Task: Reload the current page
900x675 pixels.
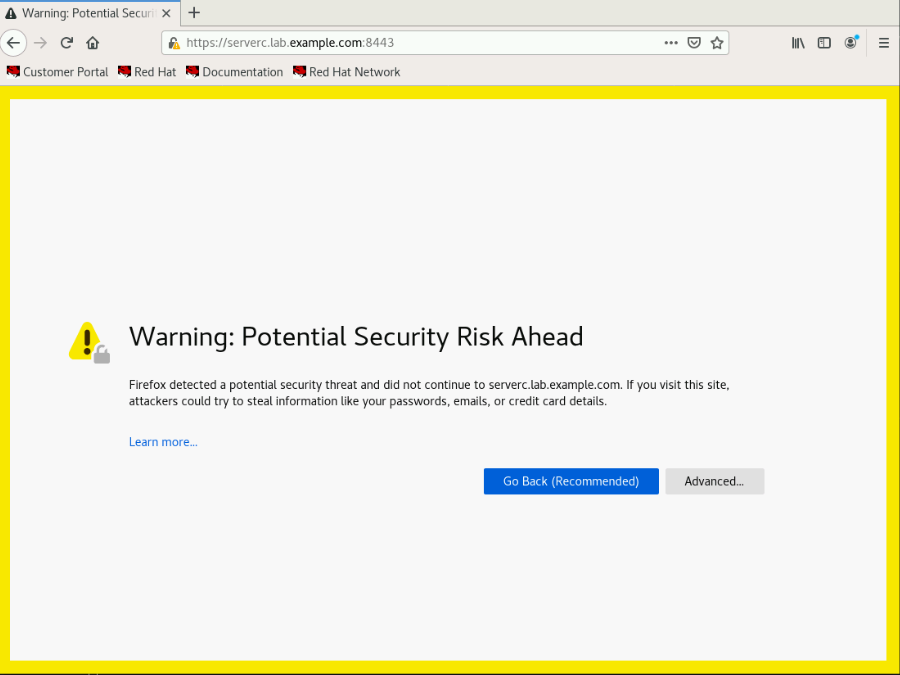Action: [x=67, y=43]
